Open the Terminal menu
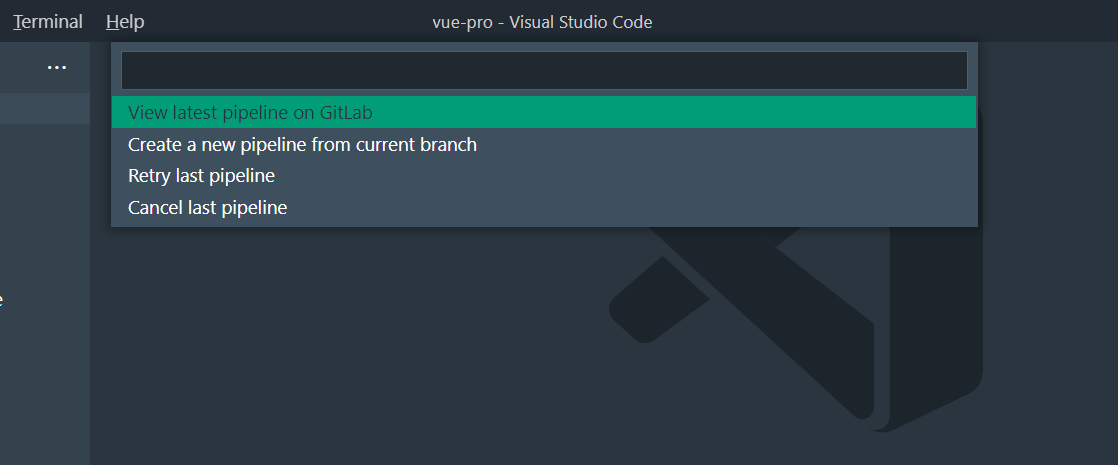Screen dimensions: 1118x465 tap(48, 22)
